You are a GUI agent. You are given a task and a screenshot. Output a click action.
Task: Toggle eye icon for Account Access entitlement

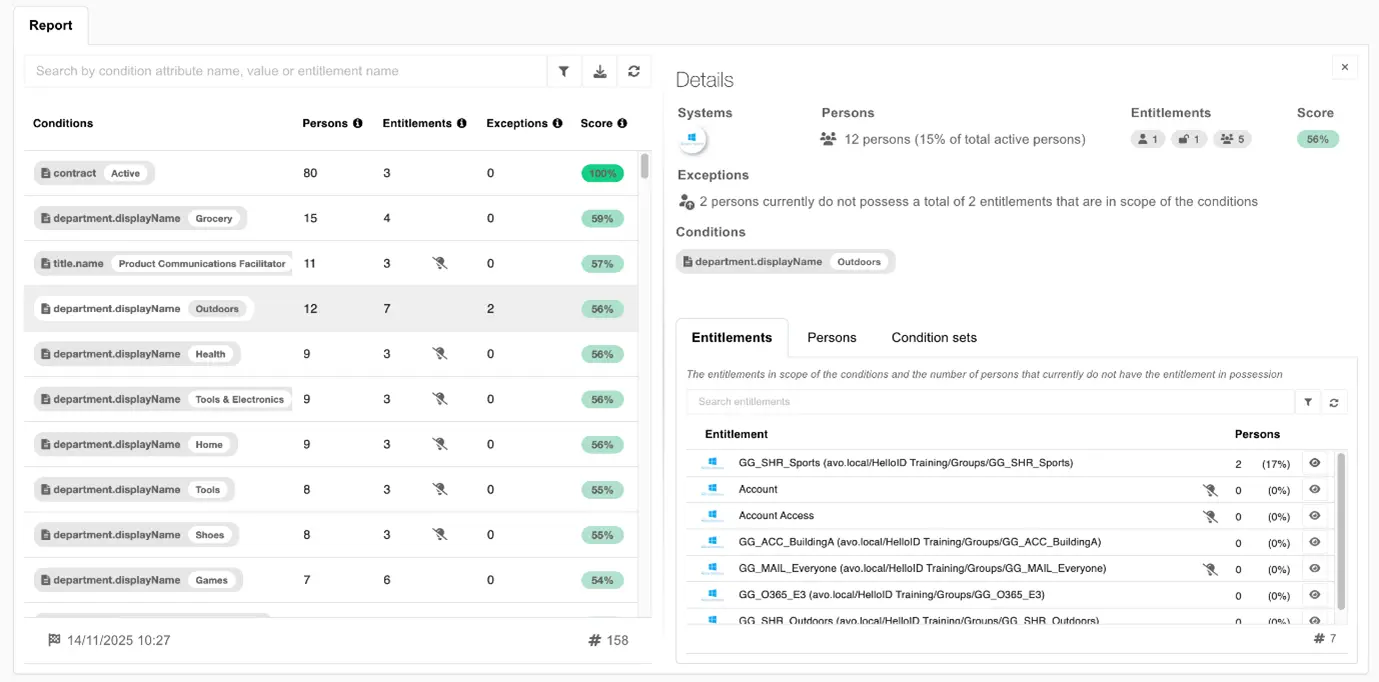pos(1314,516)
